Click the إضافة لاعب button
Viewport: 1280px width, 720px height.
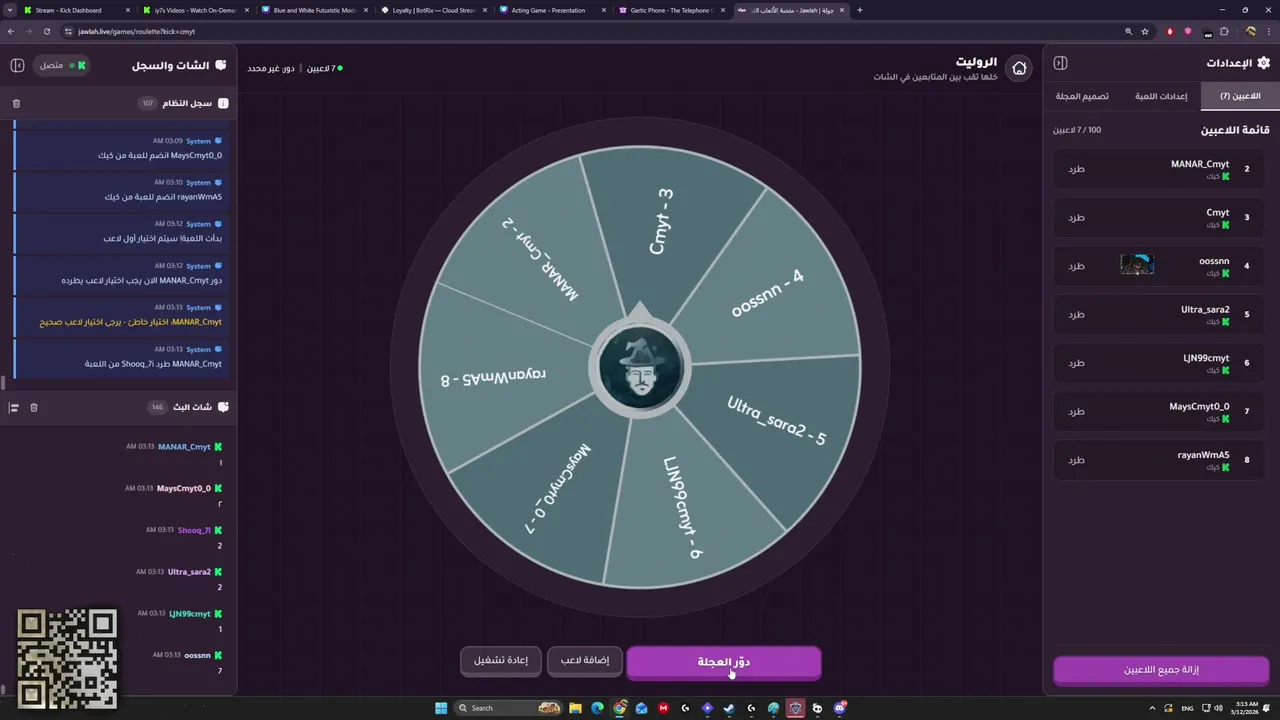point(585,661)
